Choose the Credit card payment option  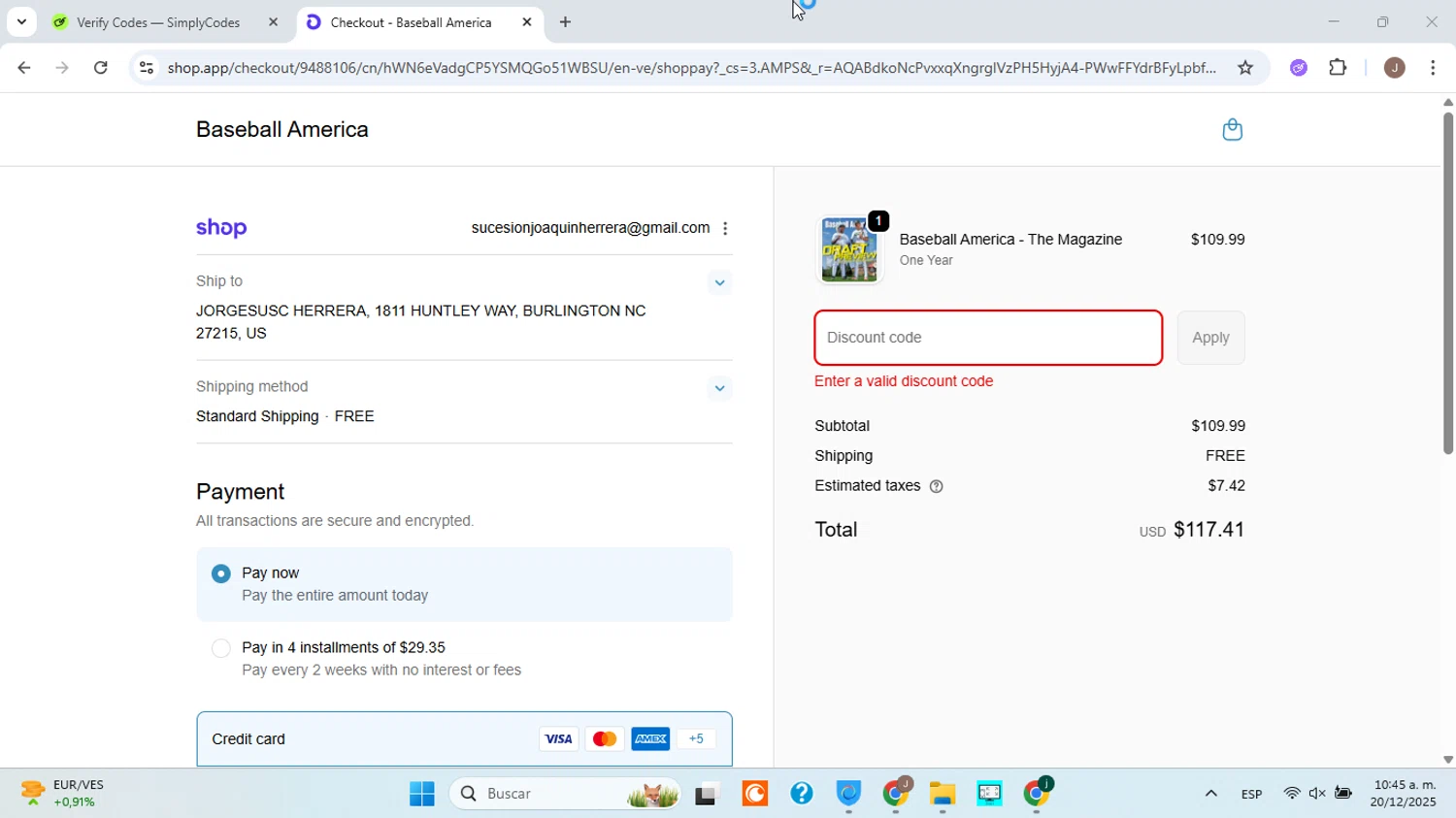pos(464,739)
